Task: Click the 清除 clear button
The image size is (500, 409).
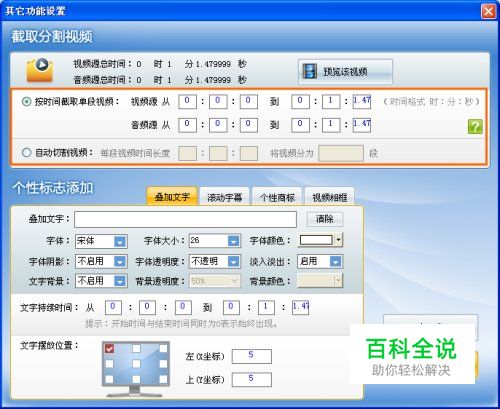Action: (x=325, y=219)
